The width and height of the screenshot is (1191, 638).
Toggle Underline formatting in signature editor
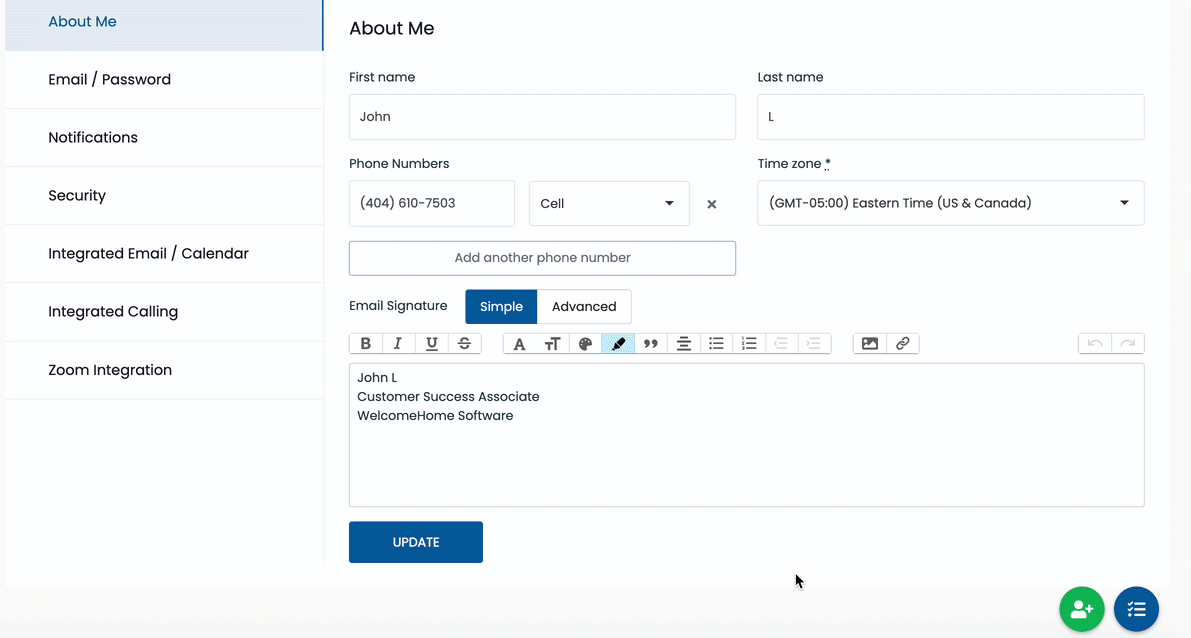pos(431,343)
